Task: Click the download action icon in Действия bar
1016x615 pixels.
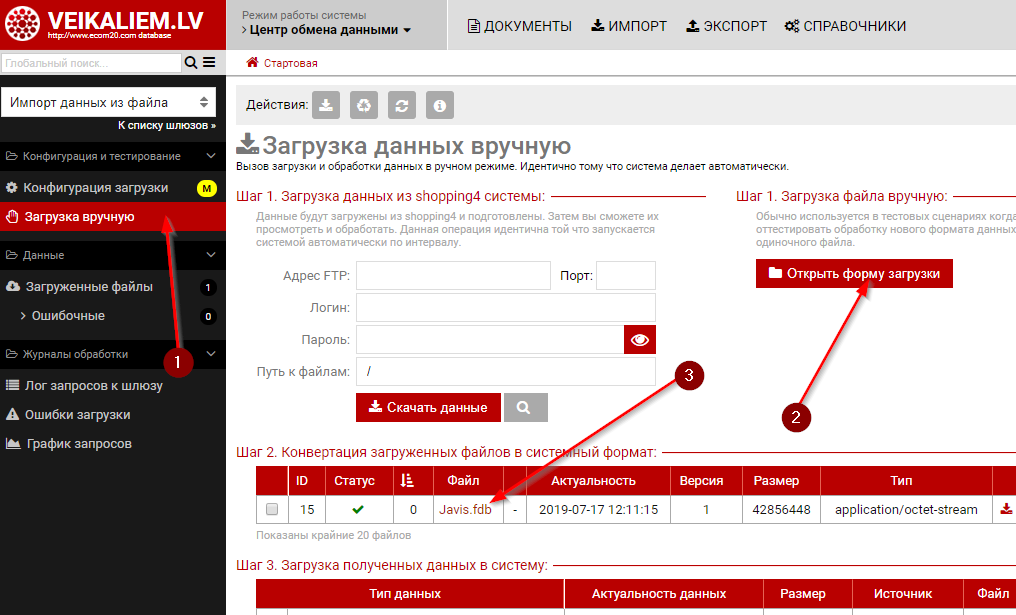Action: pos(327,105)
